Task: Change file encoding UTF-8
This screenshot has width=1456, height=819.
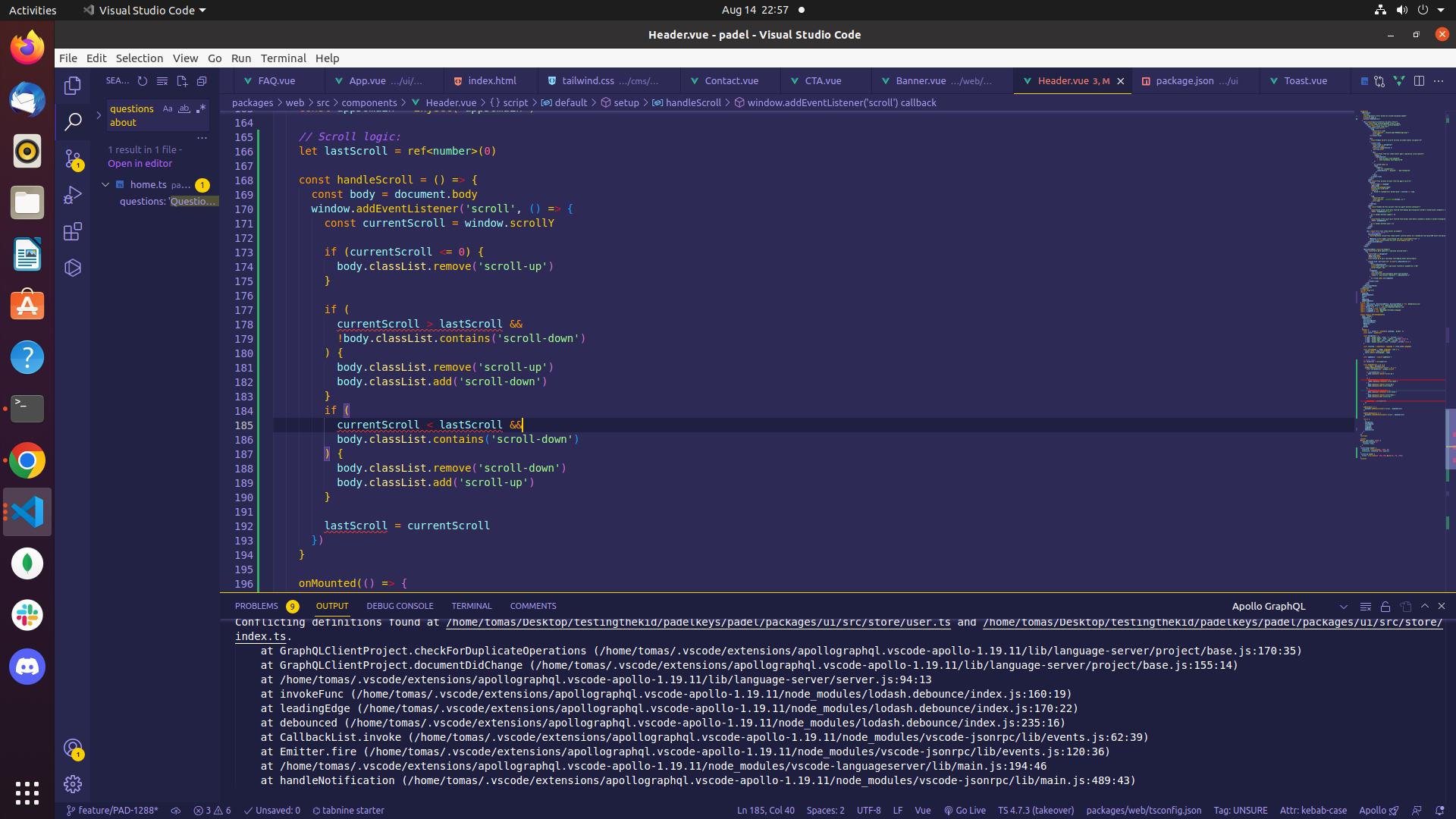Action: pyautogui.click(x=868, y=810)
